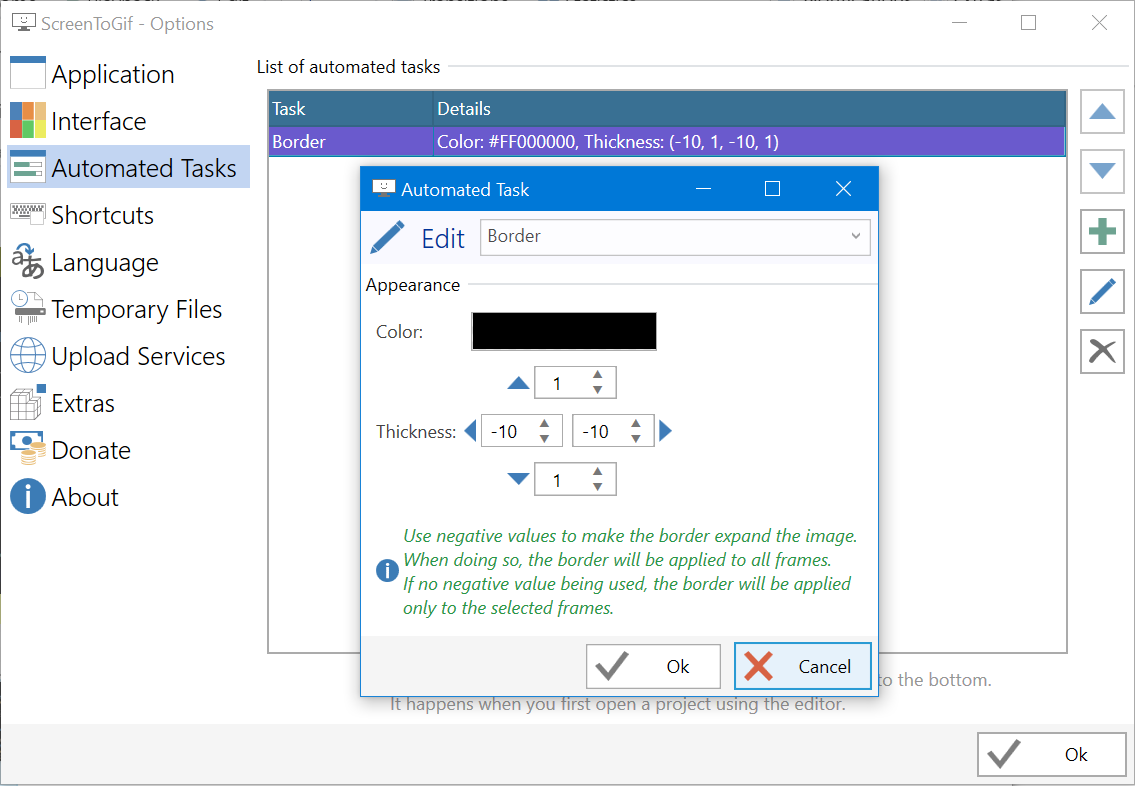Go to the Shortcuts section
Image resolution: width=1135 pixels, height=786 pixels.
[x=128, y=215]
